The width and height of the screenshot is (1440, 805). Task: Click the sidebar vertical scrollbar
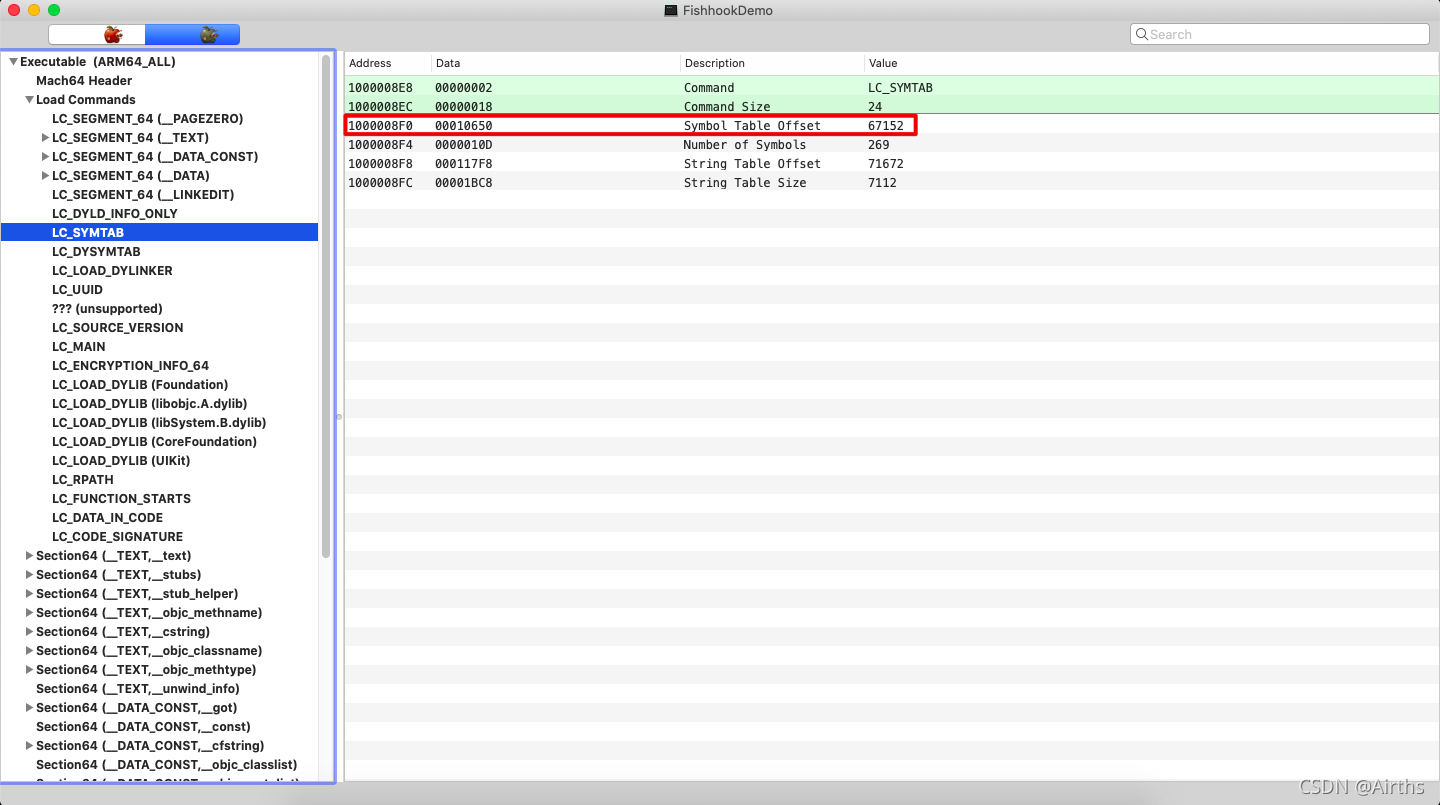326,305
